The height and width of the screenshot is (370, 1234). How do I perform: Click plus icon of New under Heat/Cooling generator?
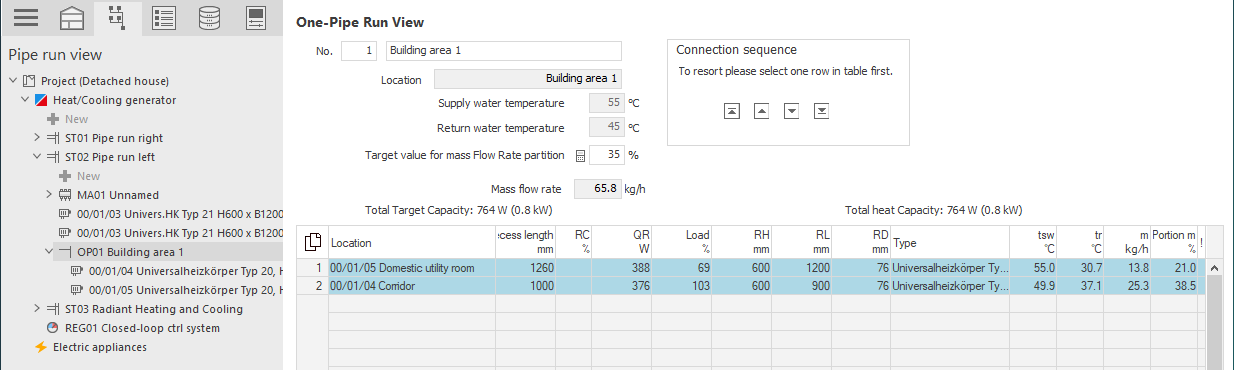click(53, 119)
